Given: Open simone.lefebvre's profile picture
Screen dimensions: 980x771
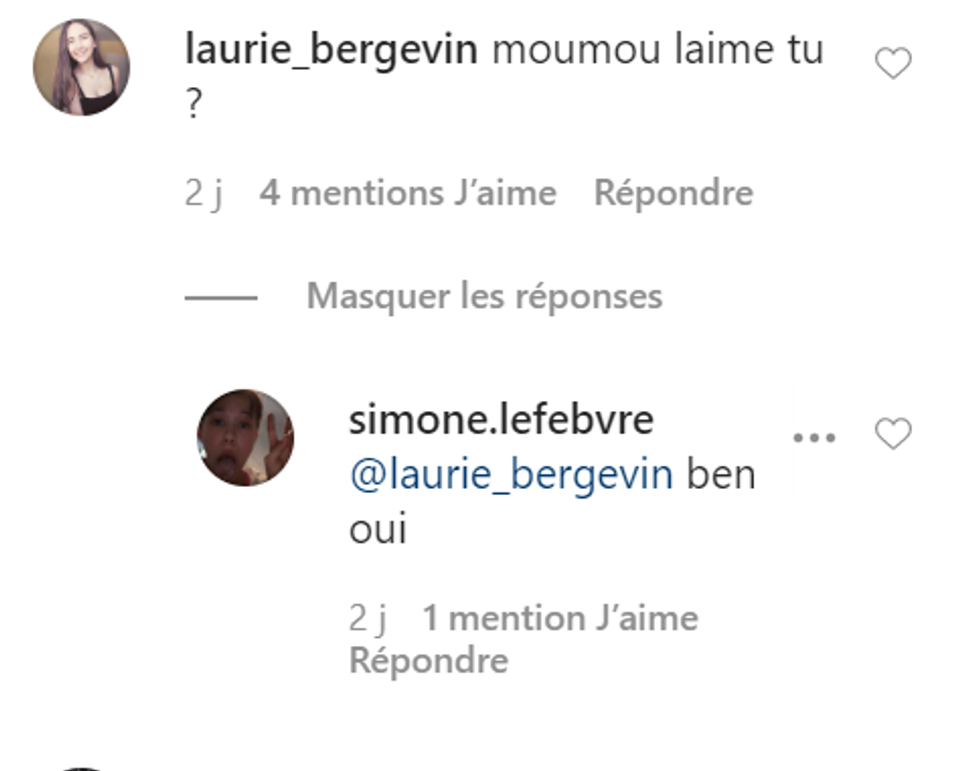Looking at the screenshot, I should pyautogui.click(x=245, y=437).
